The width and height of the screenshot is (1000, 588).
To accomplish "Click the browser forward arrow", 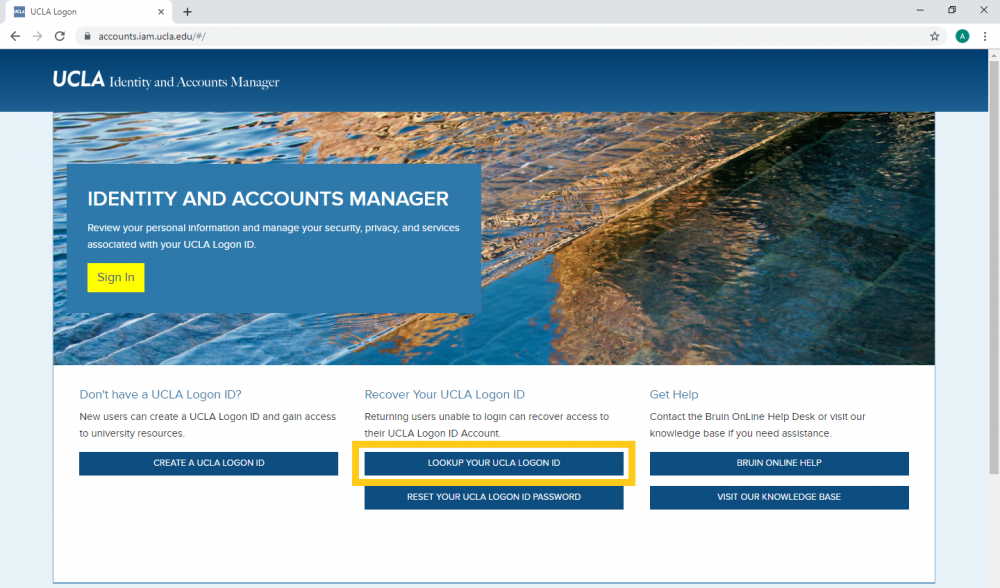I will tap(38, 36).
